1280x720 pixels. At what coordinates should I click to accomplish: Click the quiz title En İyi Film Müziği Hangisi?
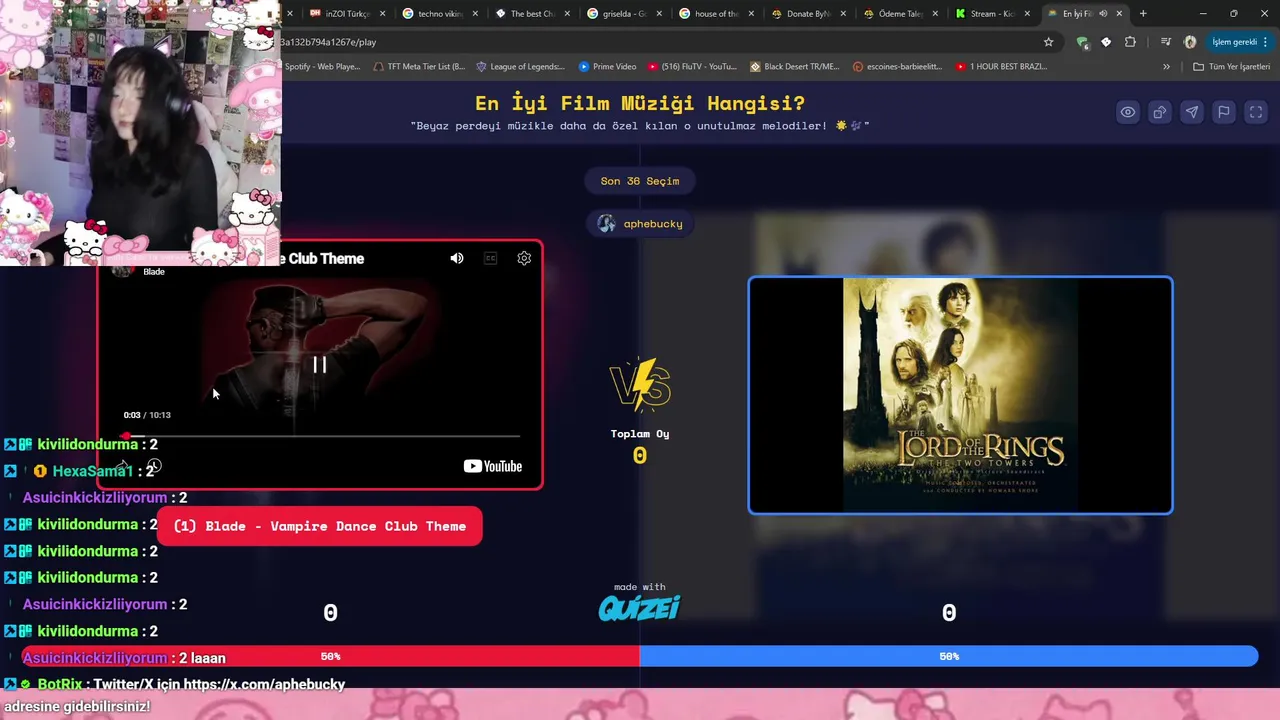(640, 103)
